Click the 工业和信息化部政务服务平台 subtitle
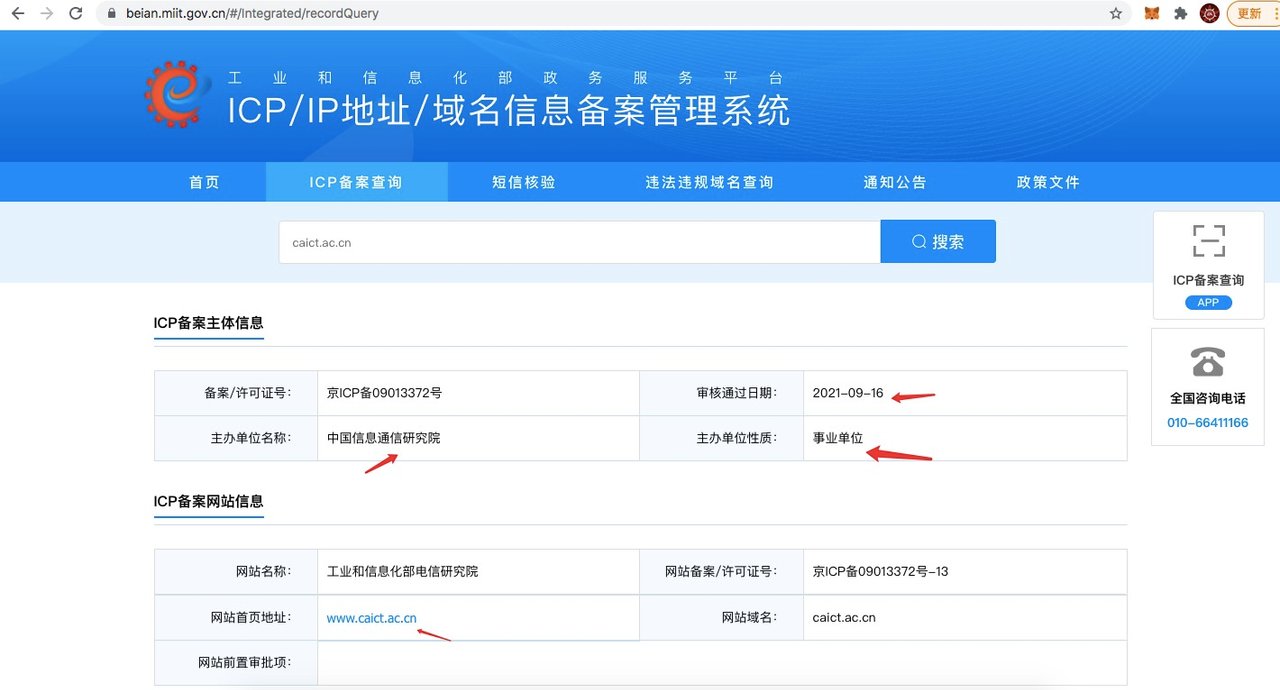This screenshot has width=1280, height=690. click(x=506, y=78)
